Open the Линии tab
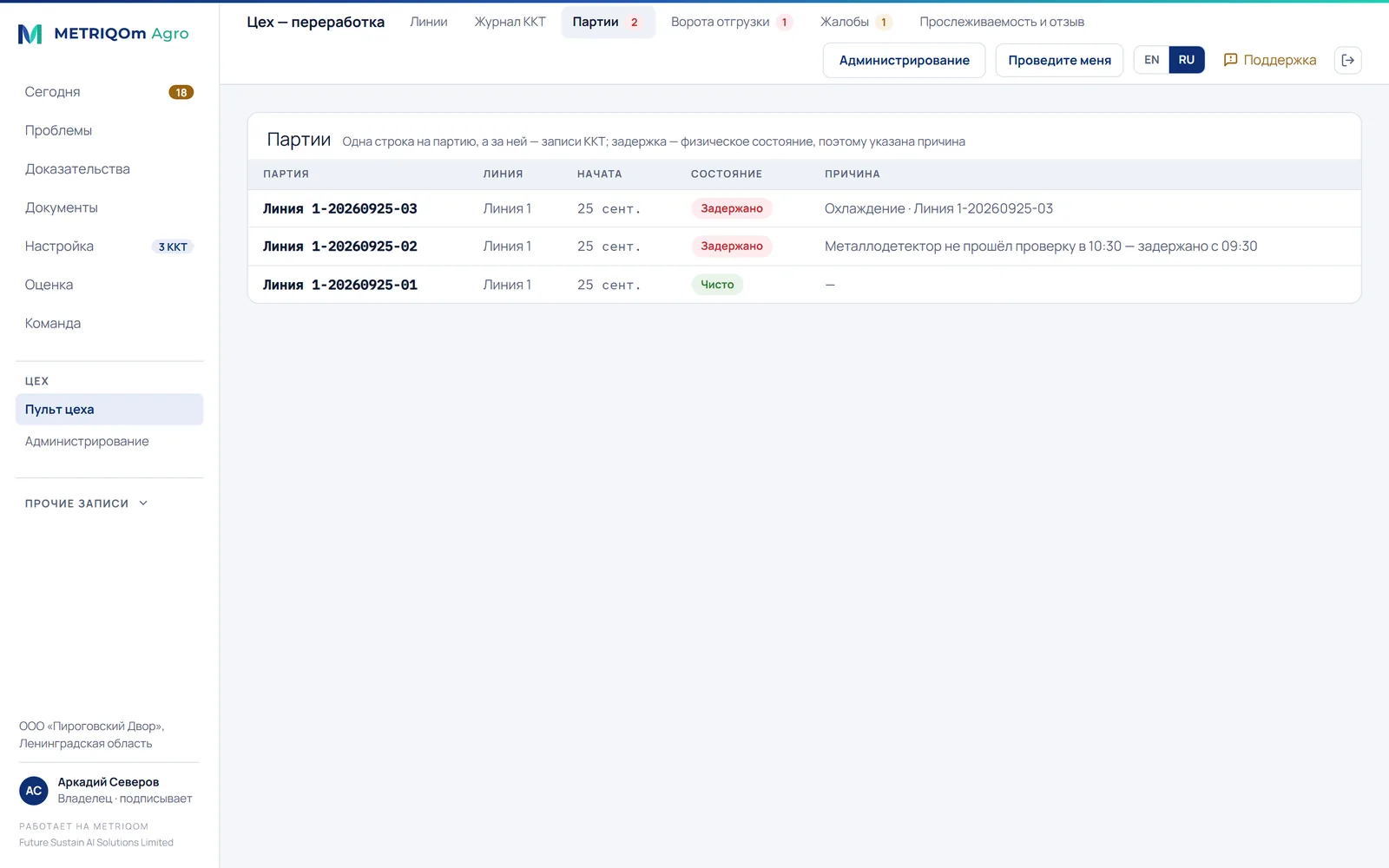This screenshot has height=868, width=1389. coord(429,22)
